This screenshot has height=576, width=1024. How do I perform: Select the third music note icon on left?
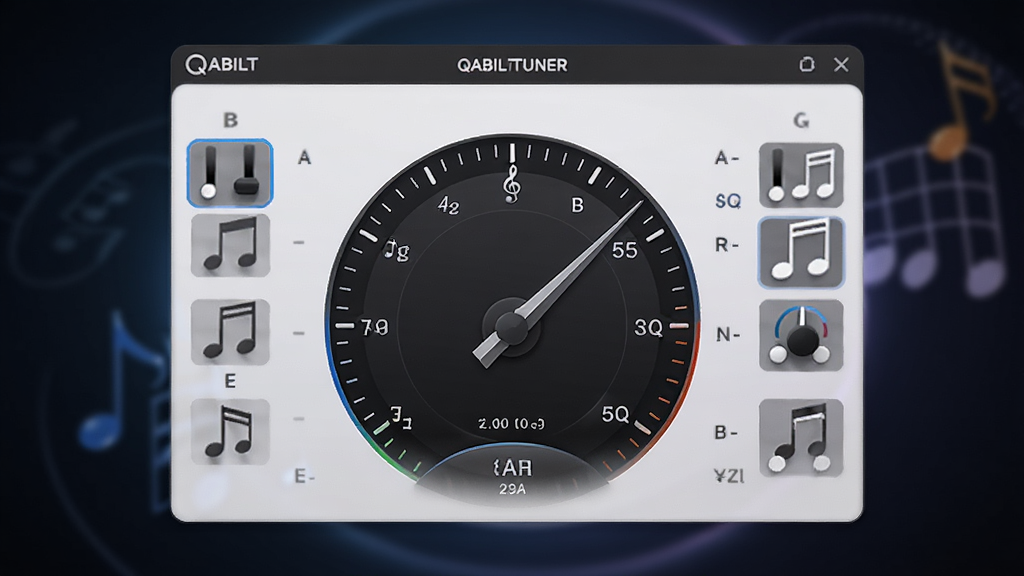(x=231, y=331)
